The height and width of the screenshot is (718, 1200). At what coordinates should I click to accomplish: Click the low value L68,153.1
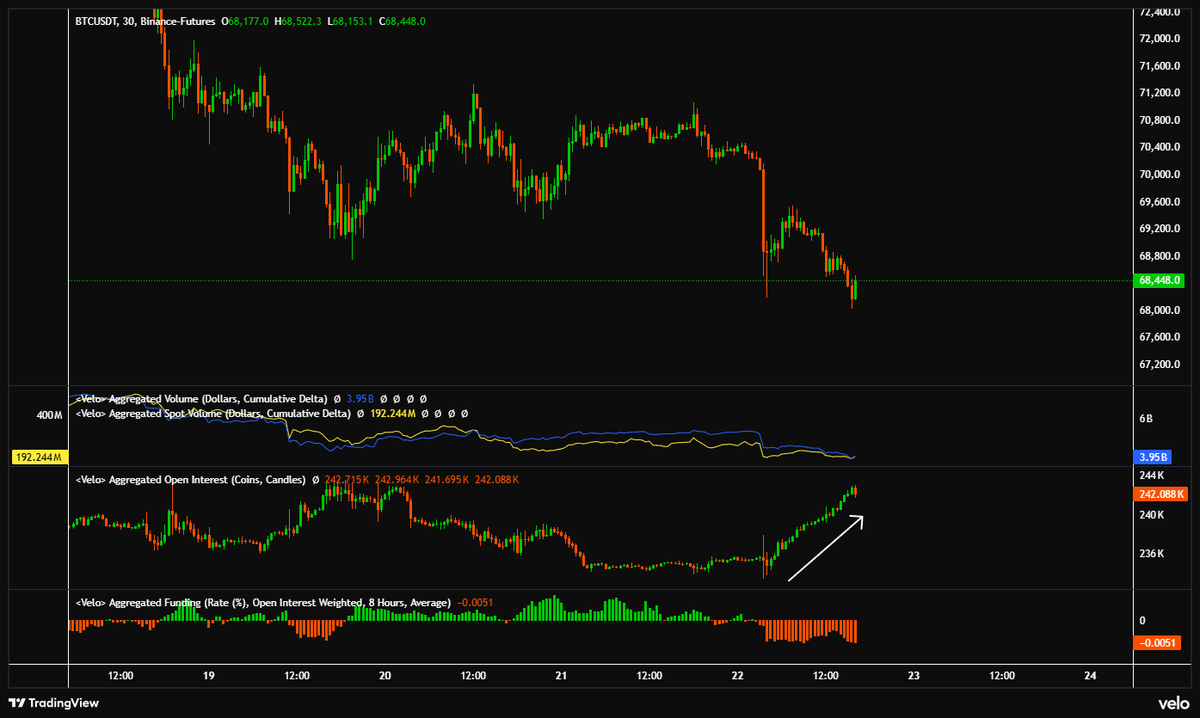(351, 19)
